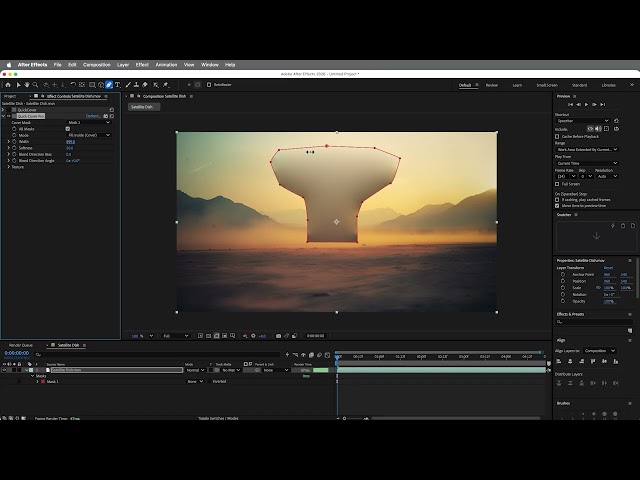Open the layer blending Mode Normal dropdown

195,370
